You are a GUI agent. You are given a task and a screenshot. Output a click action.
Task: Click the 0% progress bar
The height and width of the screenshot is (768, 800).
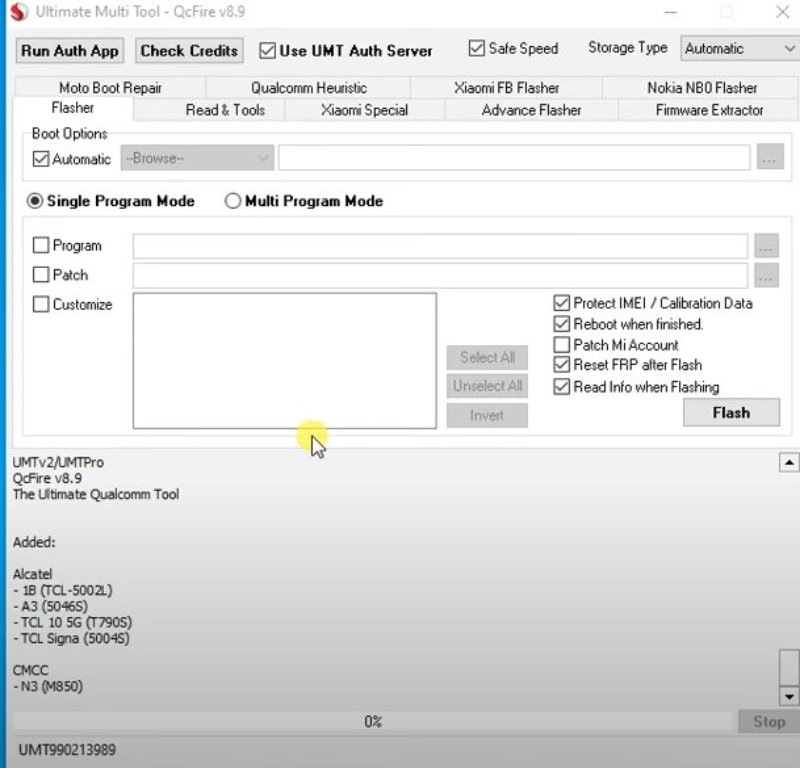pyautogui.click(x=372, y=721)
